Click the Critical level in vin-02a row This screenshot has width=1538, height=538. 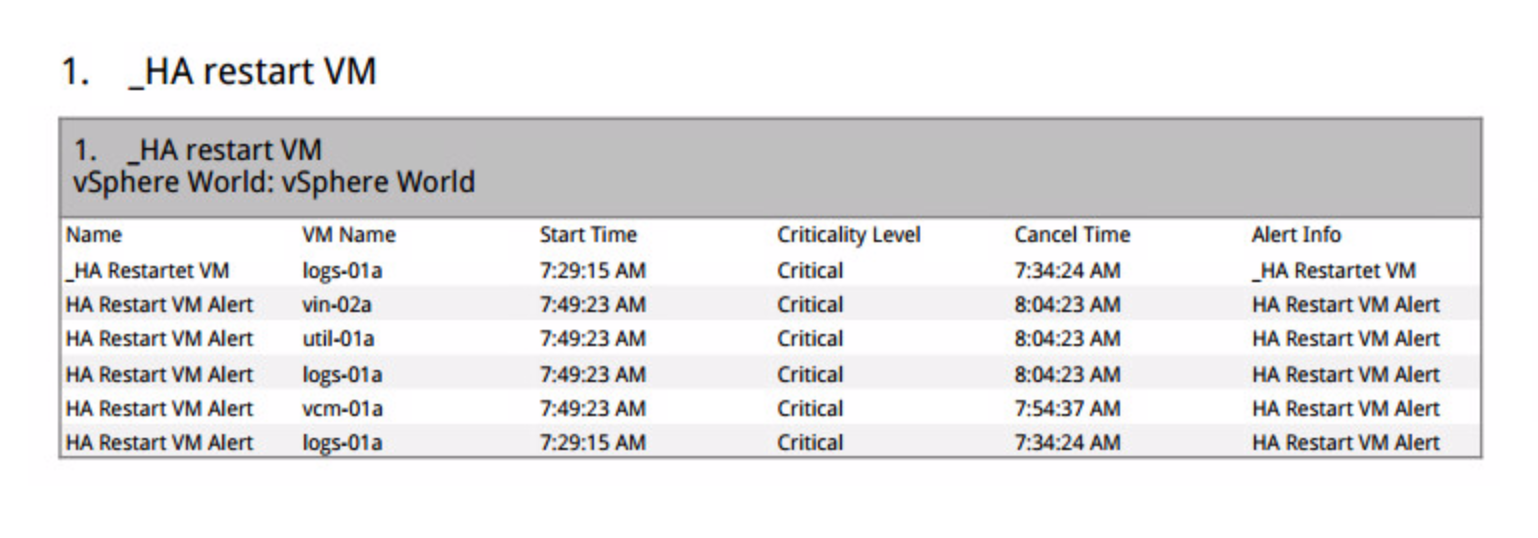[x=810, y=305]
